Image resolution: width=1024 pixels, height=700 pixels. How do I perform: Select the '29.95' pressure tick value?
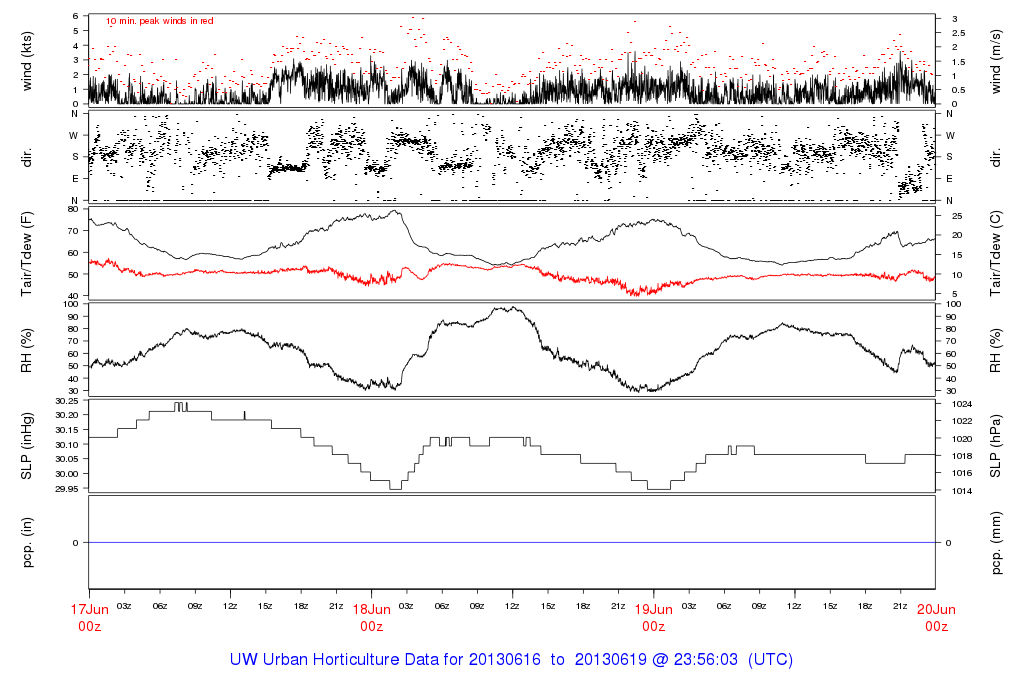(67, 489)
